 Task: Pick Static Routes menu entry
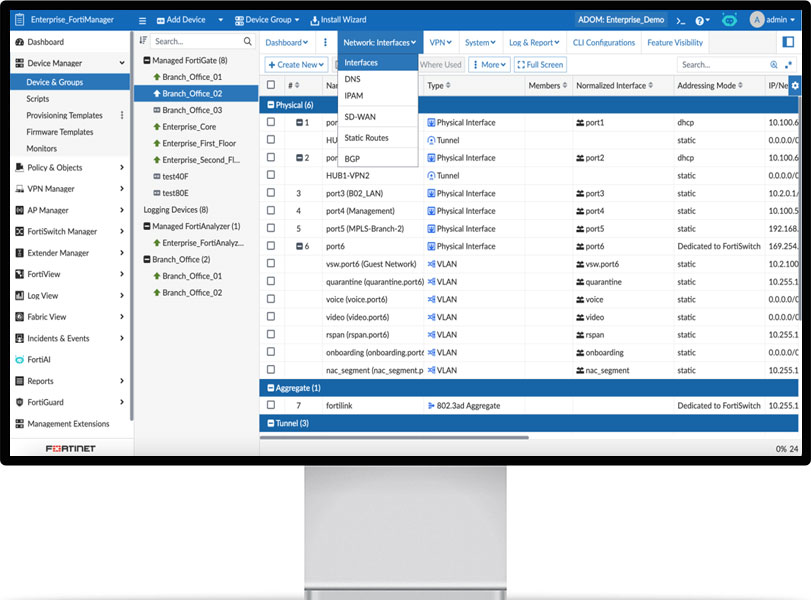click(x=378, y=138)
